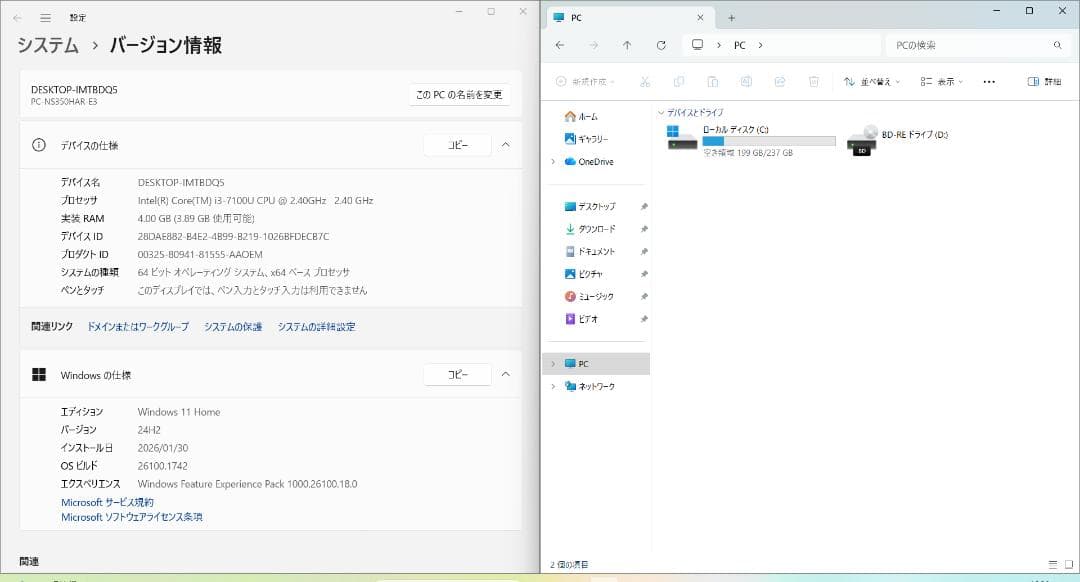Open the Details pane button
The height and width of the screenshot is (582, 1080).
tap(1044, 81)
